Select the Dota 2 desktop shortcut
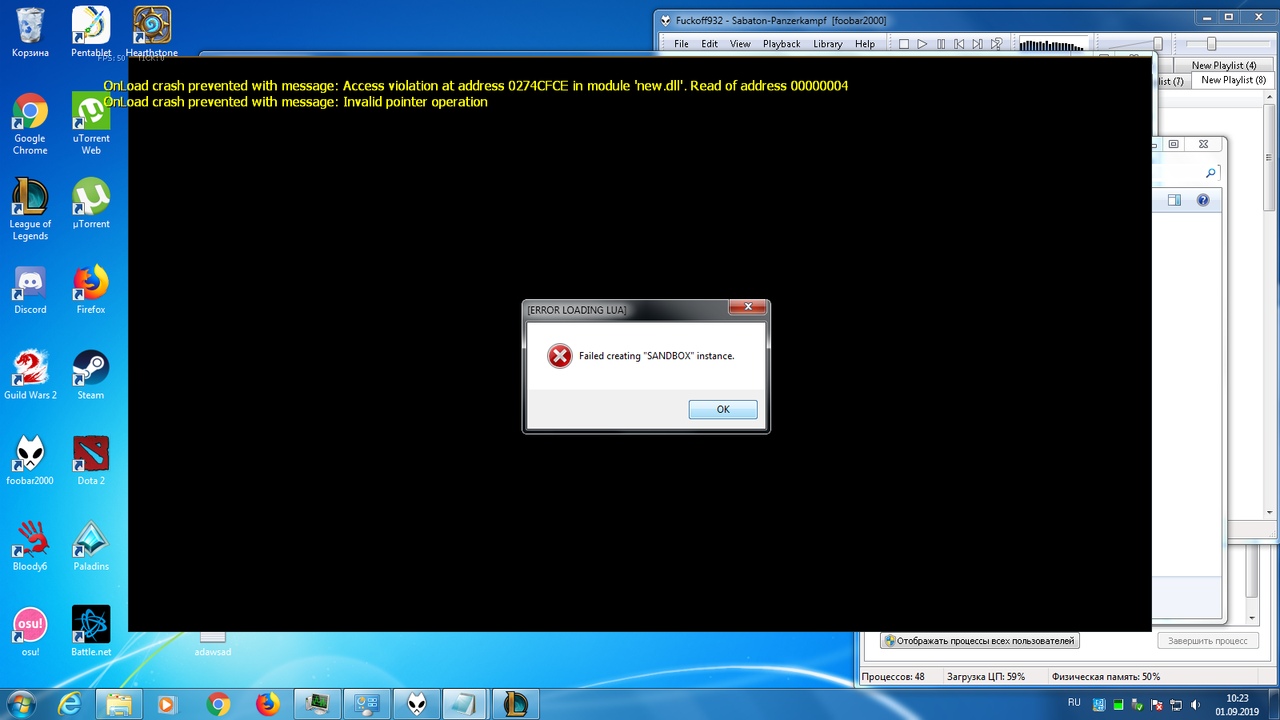 91,460
